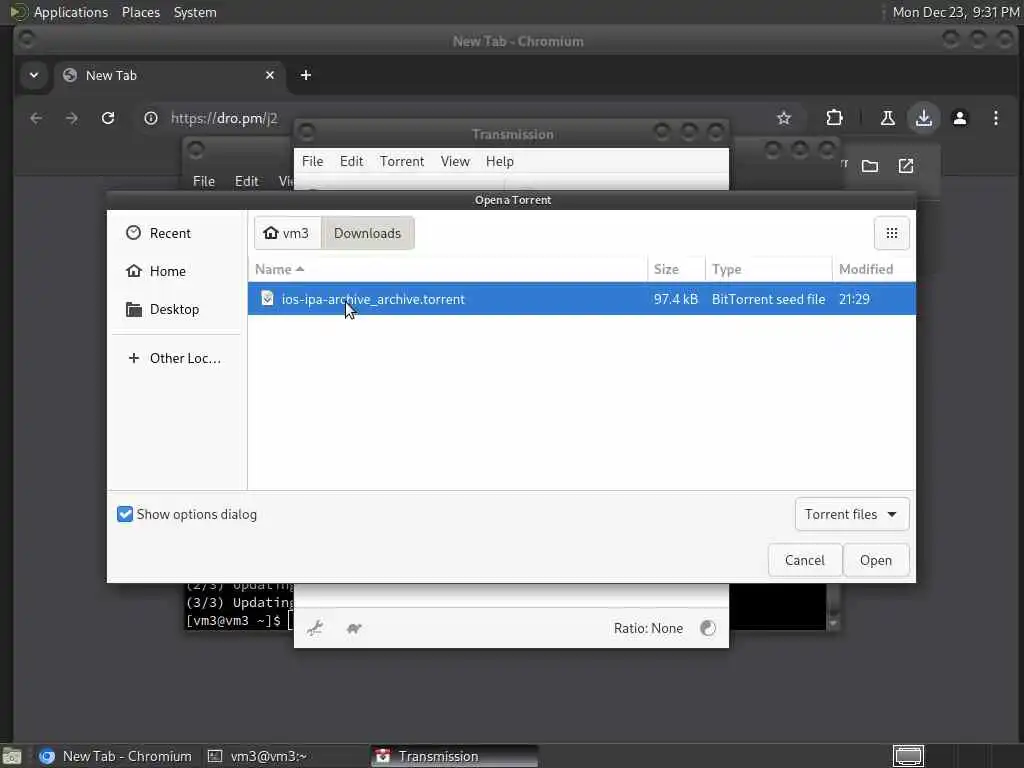Viewport: 1024px width, 768px height.
Task: Open Places menu in top panel
Action: (140, 12)
